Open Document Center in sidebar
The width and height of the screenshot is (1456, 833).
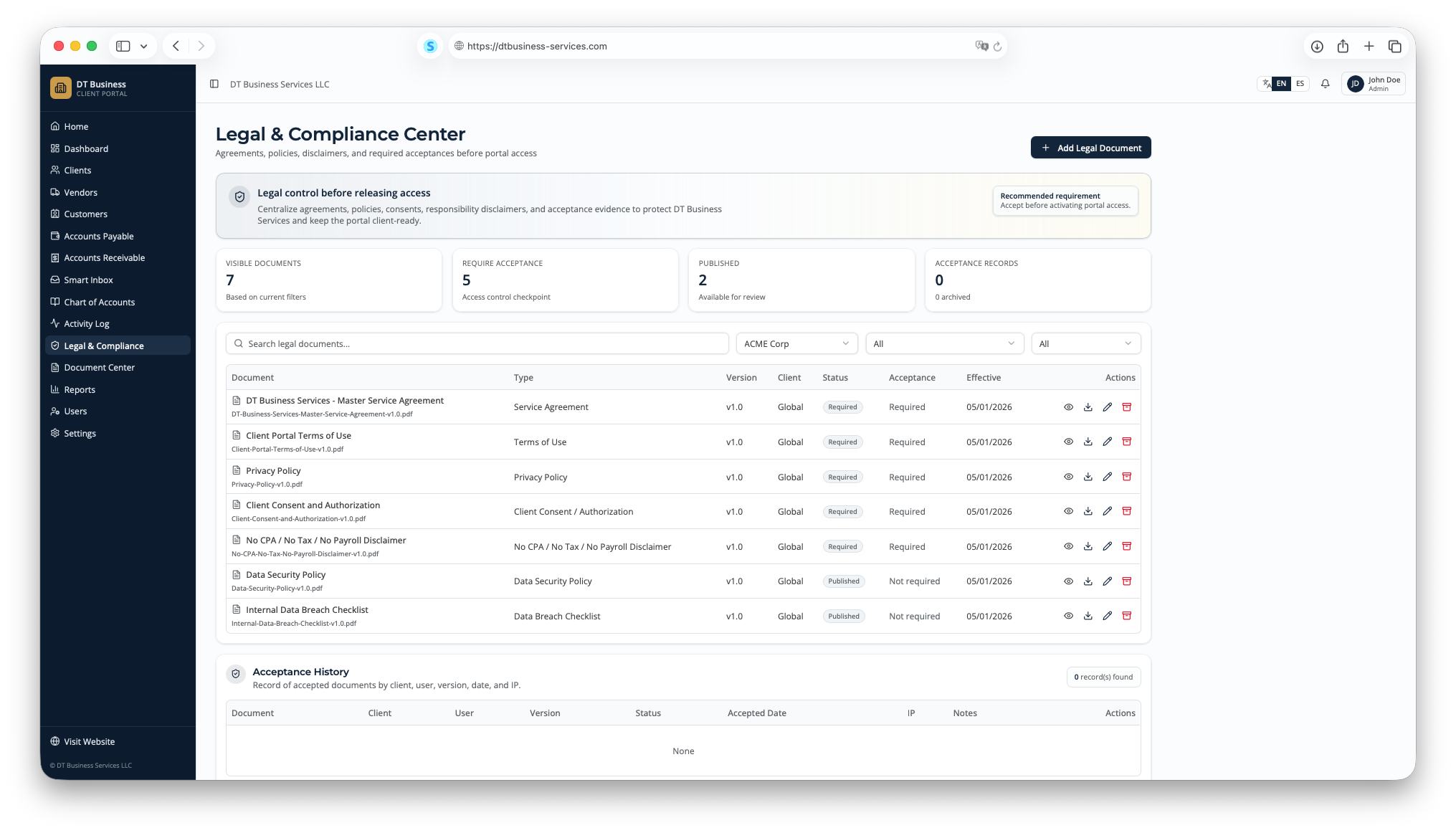tap(118, 368)
